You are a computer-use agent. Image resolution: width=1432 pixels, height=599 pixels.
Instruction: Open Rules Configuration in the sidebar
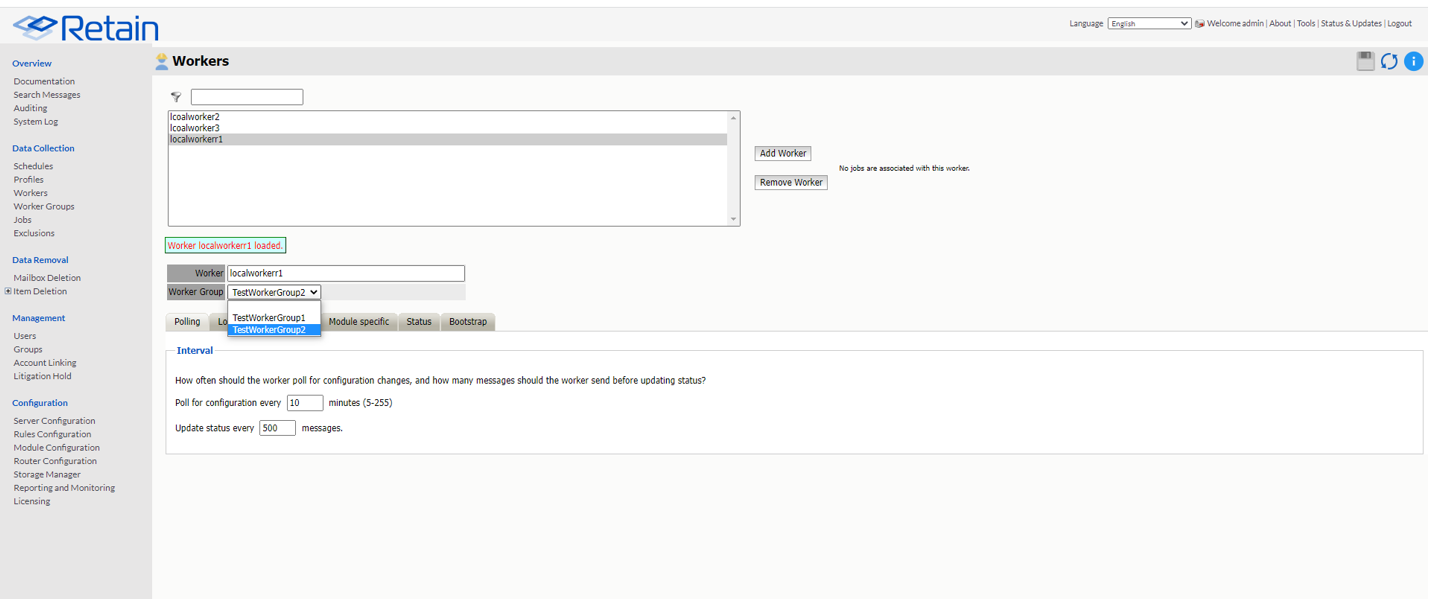coord(52,435)
